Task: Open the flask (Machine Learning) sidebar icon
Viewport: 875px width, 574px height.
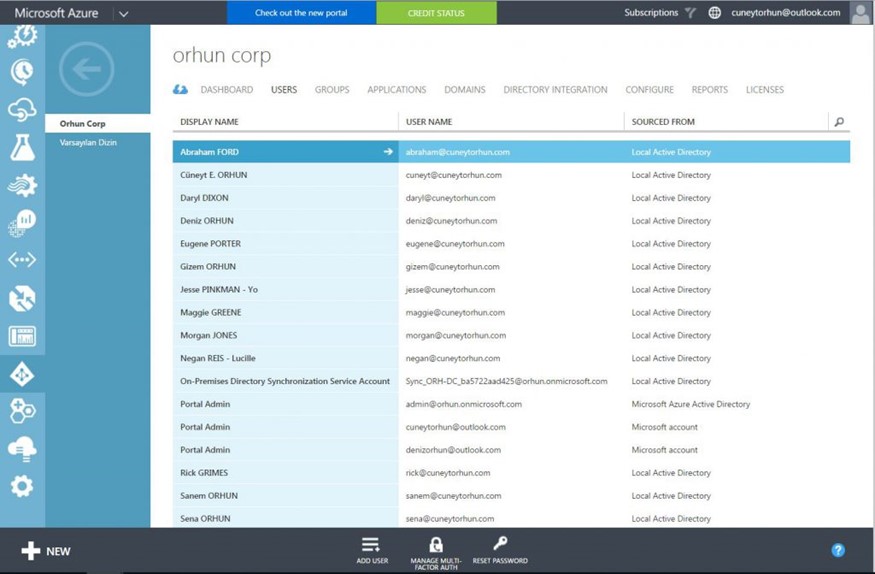Action: [x=22, y=148]
